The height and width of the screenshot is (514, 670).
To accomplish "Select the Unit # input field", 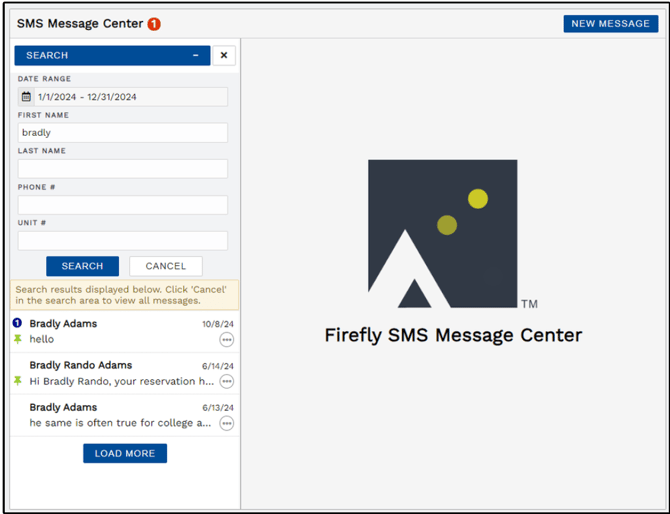I will [x=123, y=241].
